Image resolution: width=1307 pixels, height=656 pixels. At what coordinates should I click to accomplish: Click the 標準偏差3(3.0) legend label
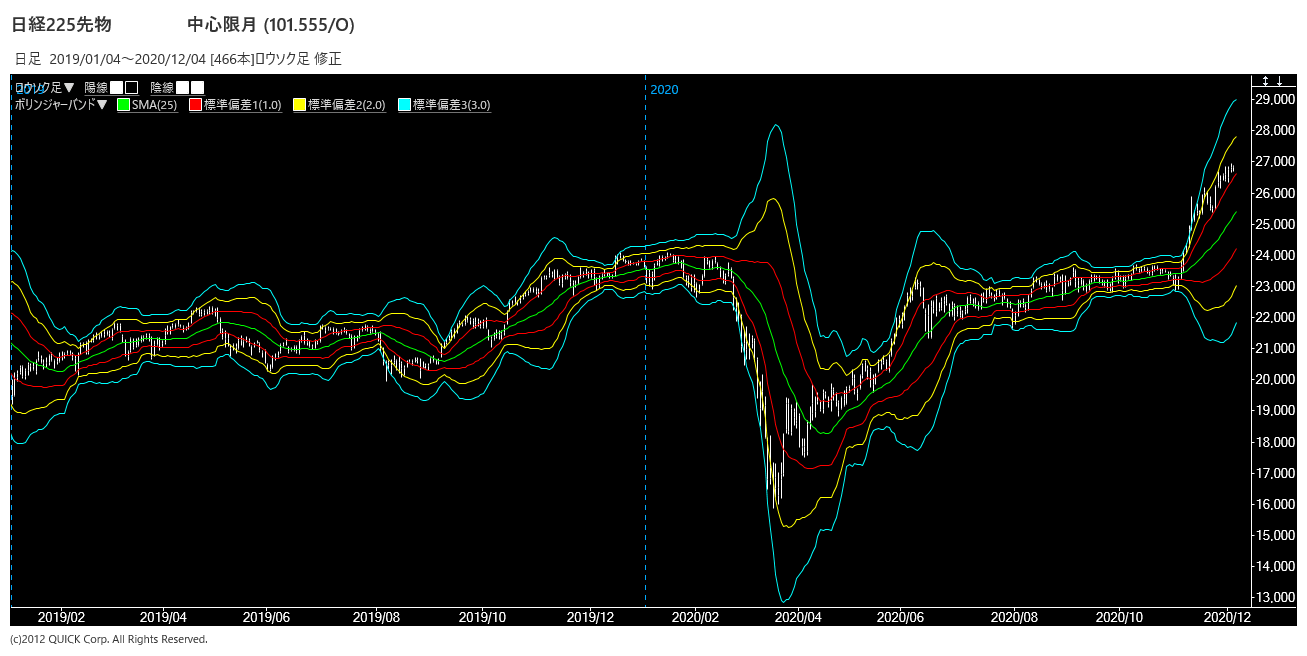pyautogui.click(x=451, y=105)
